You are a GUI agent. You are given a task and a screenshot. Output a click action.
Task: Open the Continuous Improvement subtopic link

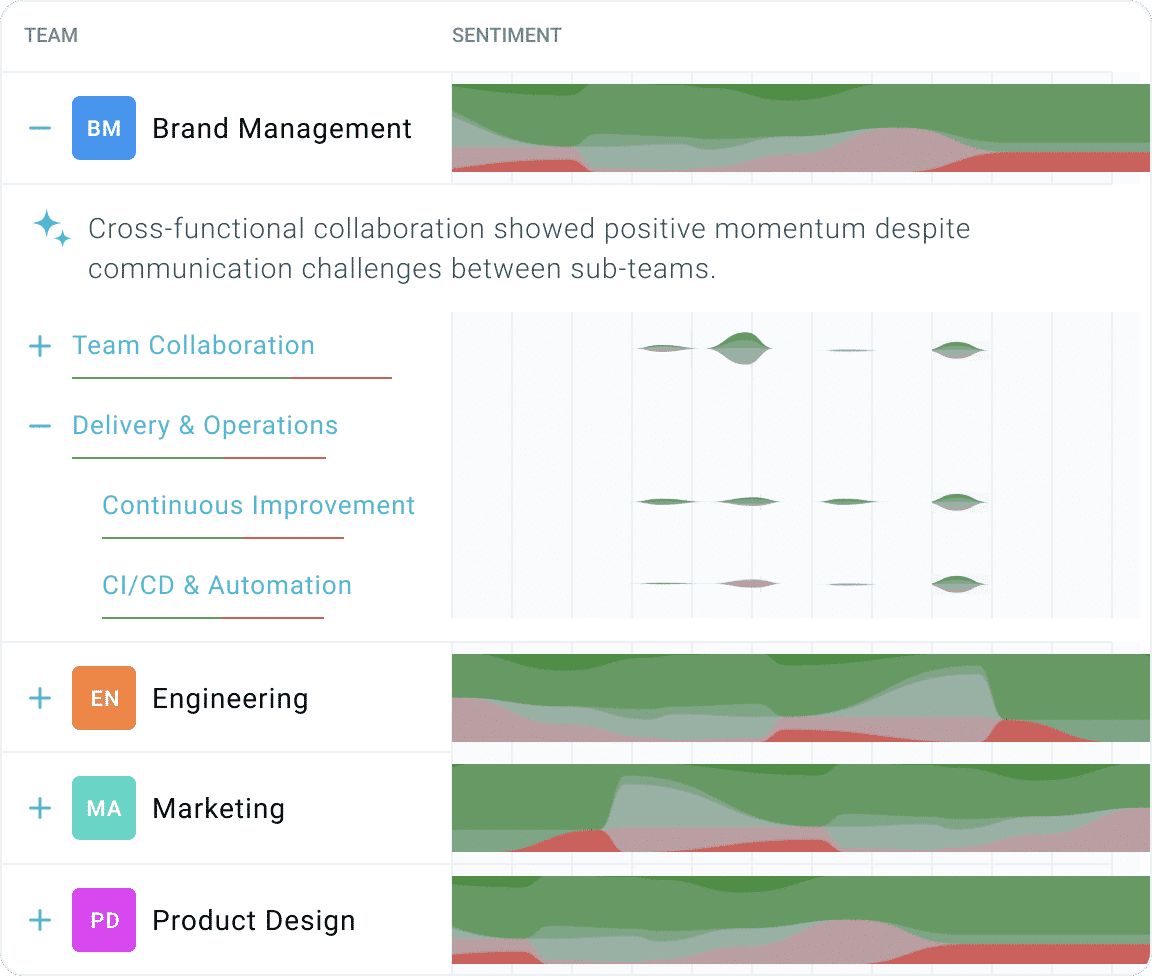tap(258, 506)
